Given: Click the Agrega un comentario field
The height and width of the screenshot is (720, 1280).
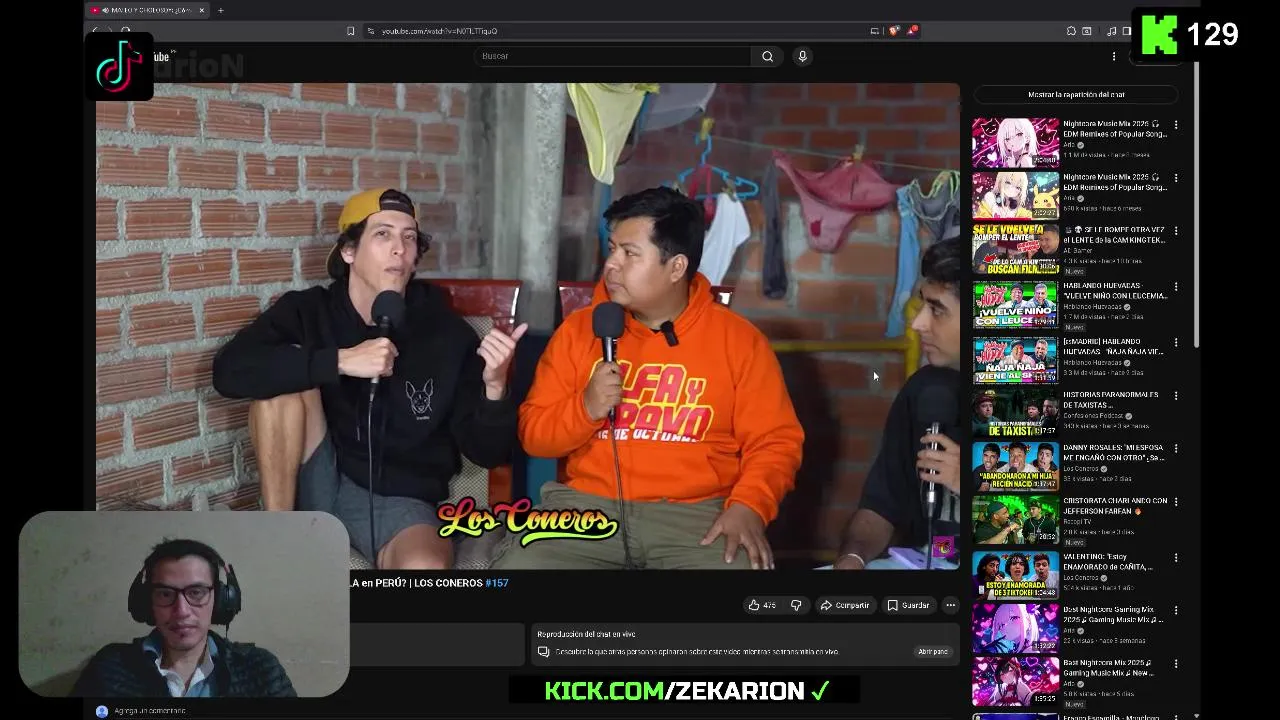Looking at the screenshot, I should click(x=150, y=711).
